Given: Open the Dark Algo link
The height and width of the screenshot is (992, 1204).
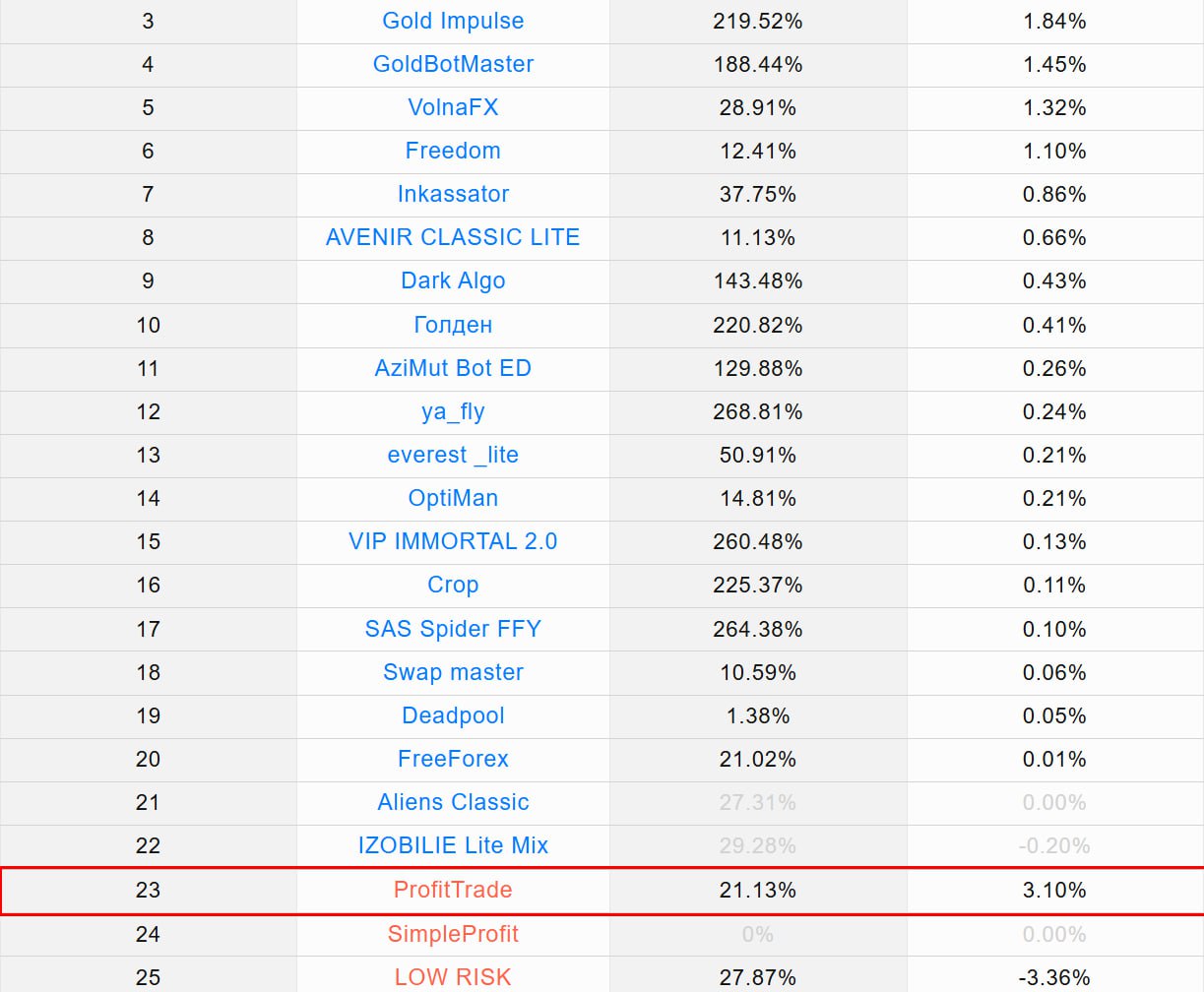Looking at the screenshot, I should [x=453, y=280].
